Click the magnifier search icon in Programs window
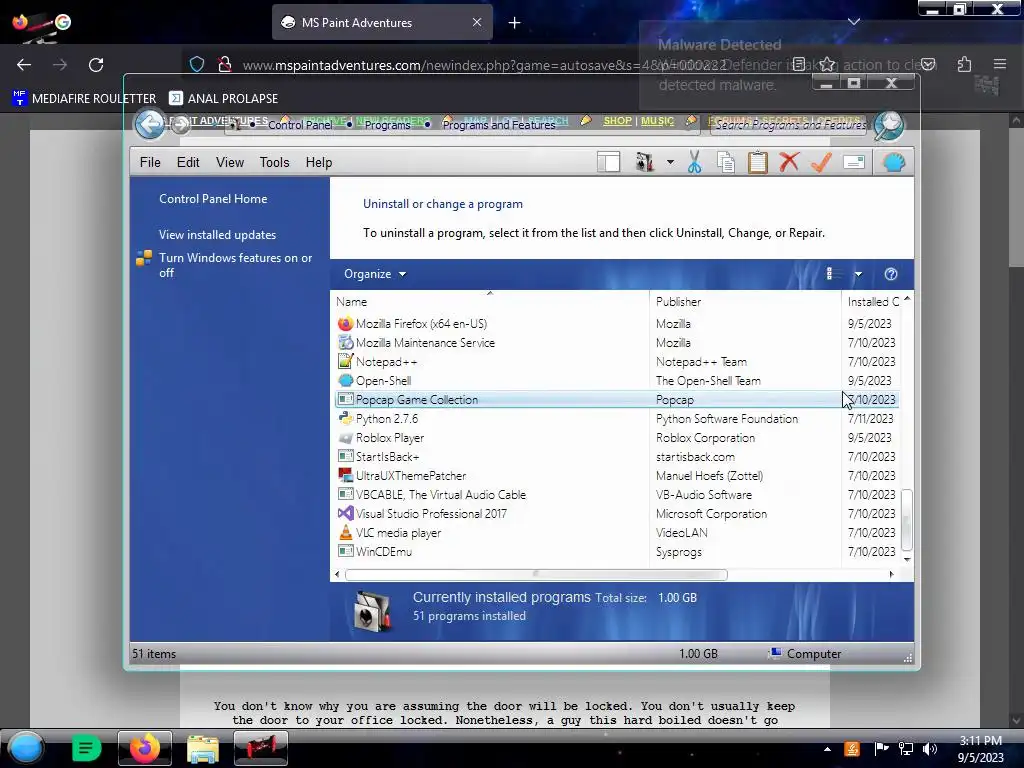 (889, 125)
